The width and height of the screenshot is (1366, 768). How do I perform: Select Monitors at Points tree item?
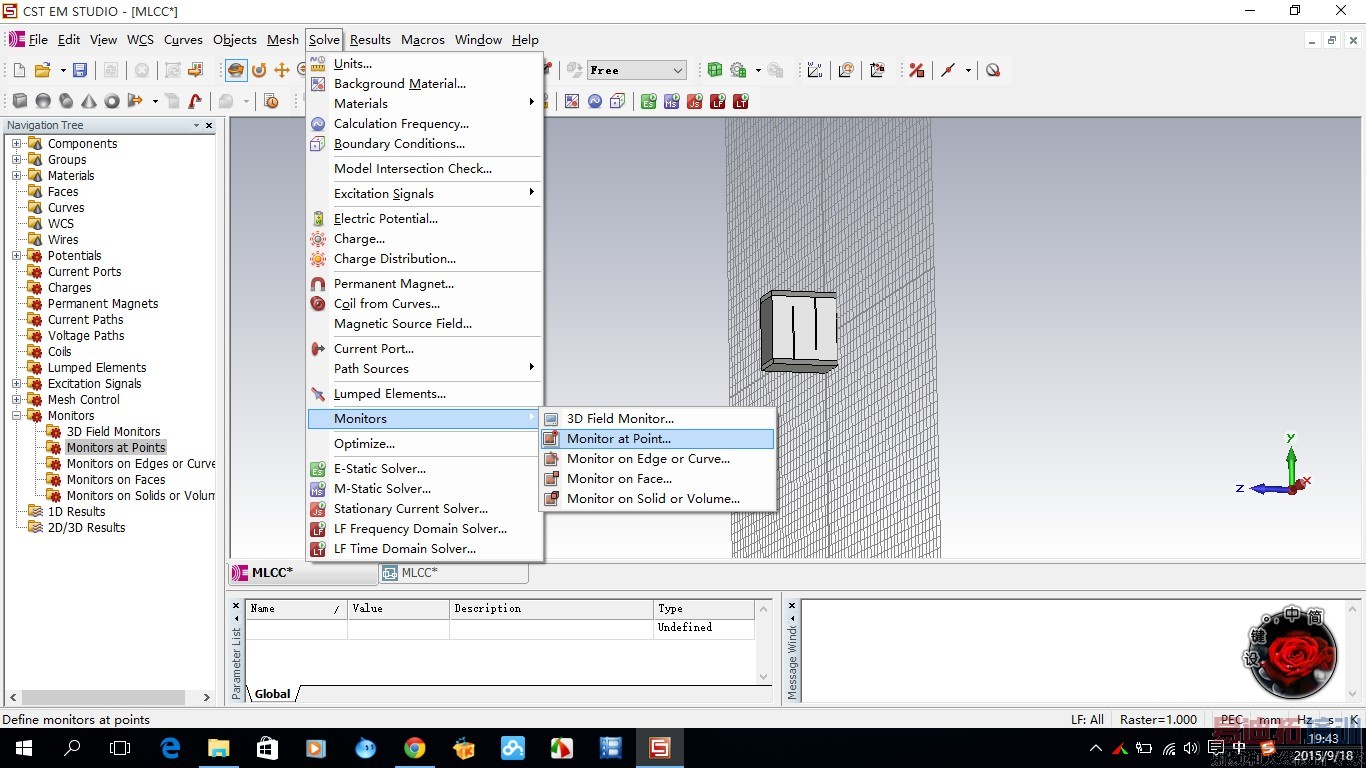point(115,448)
